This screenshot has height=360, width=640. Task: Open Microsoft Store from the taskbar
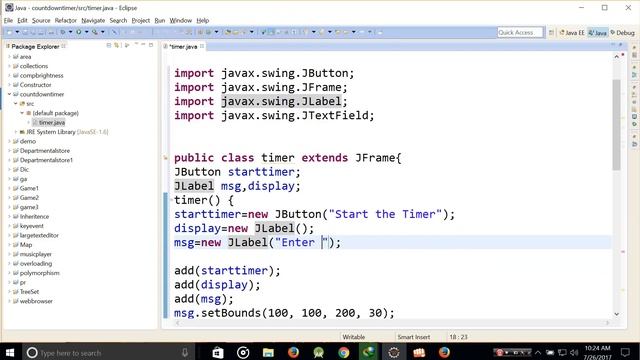click(x=218, y=352)
